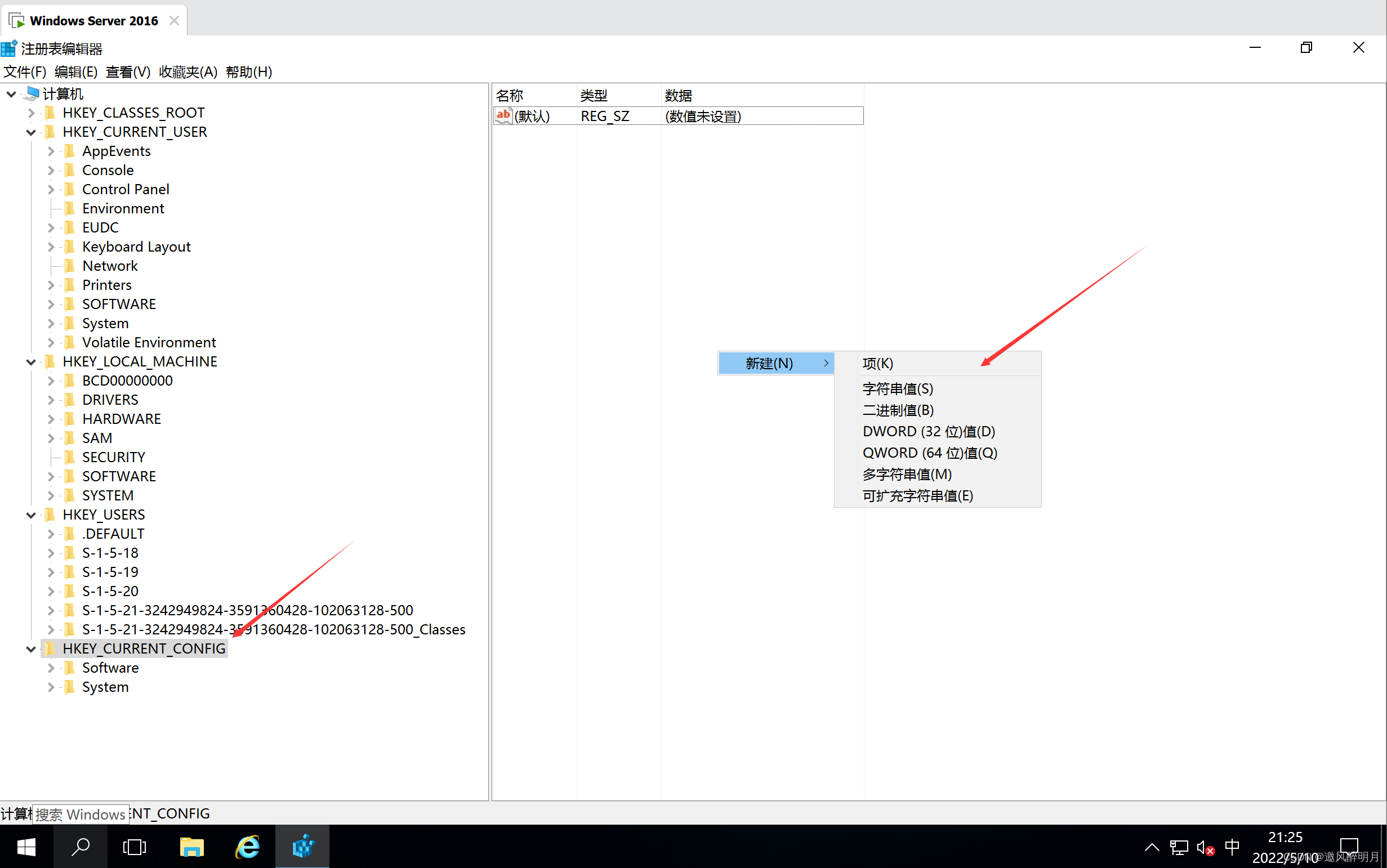Click QWORD (64 位)值(Q) option
1387x868 pixels.
tap(929, 452)
